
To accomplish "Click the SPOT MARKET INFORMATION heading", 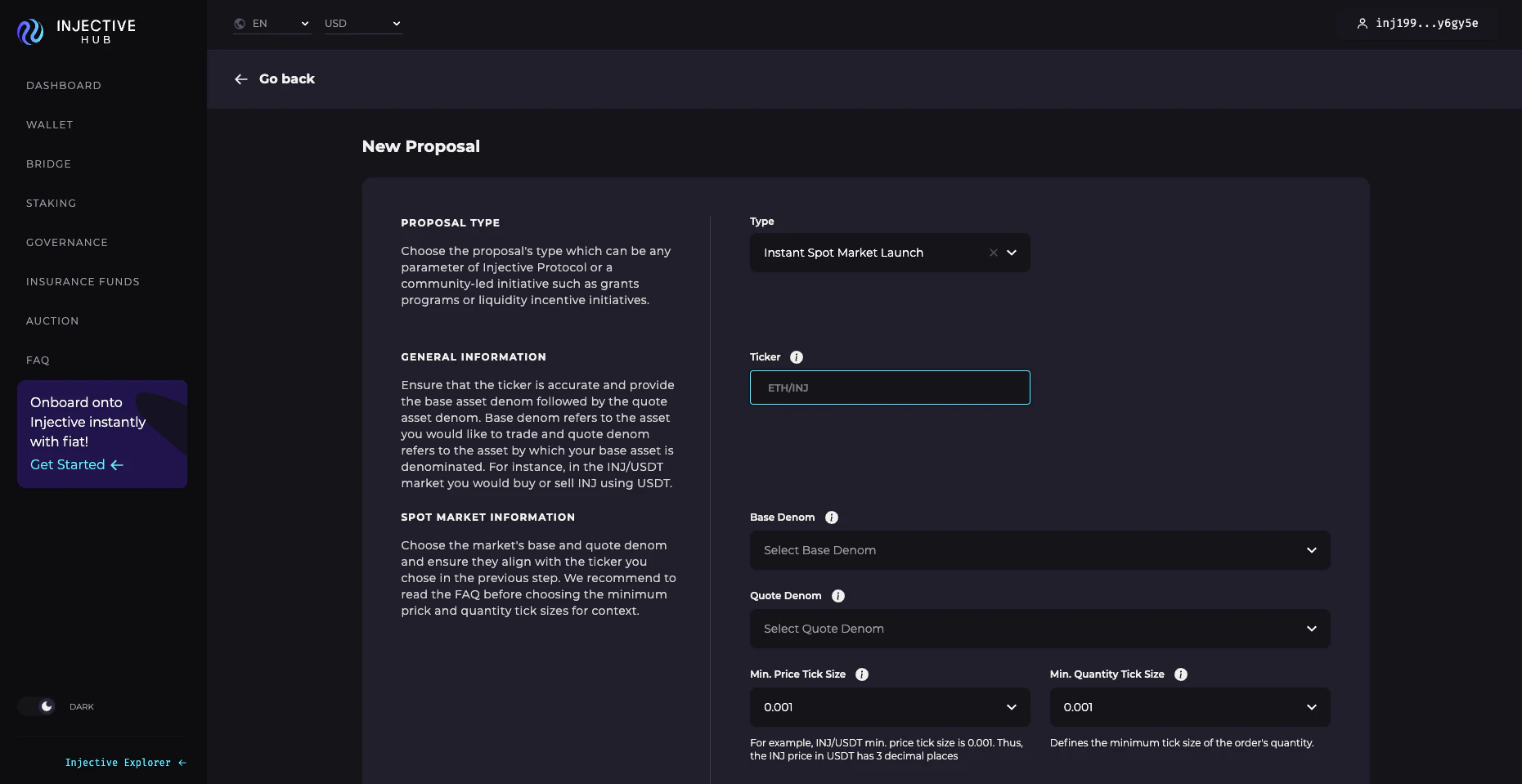I will pos(488,517).
